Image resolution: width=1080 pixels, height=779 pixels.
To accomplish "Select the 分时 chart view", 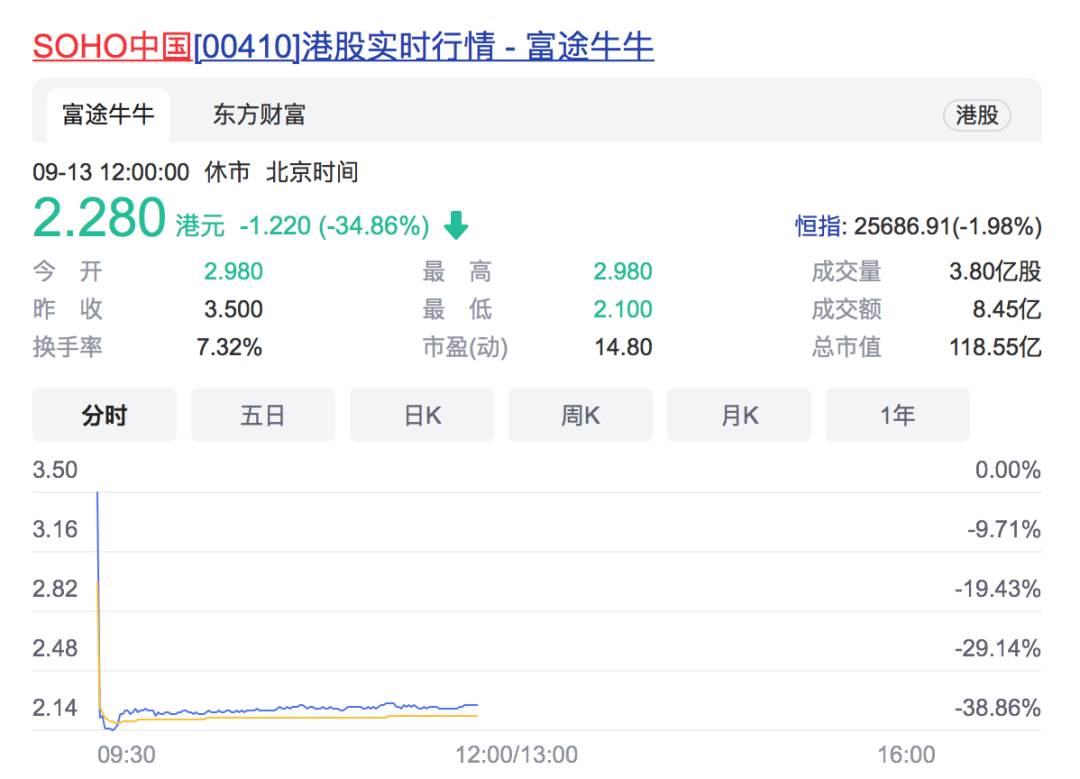I will [104, 415].
